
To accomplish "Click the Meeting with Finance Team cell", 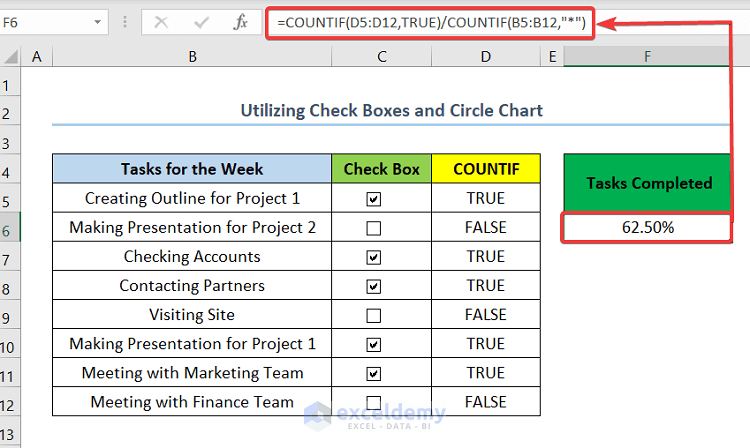I will (192, 402).
